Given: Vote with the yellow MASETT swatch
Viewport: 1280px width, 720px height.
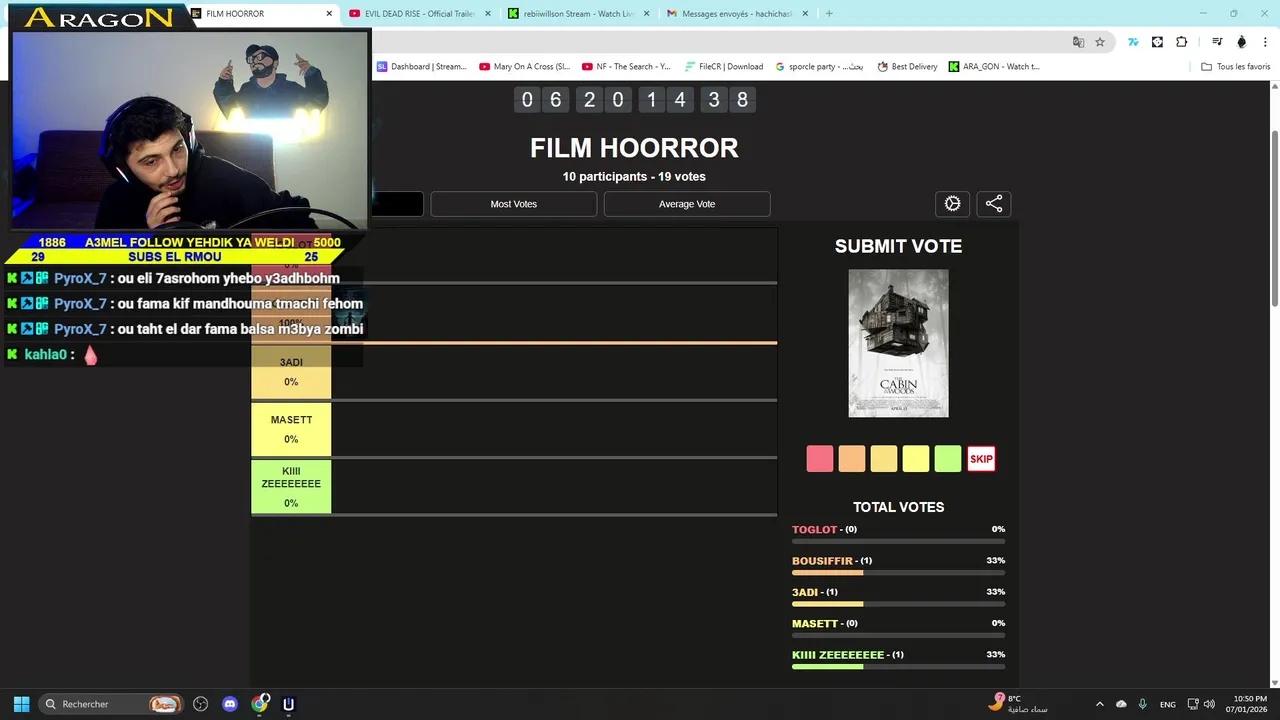Looking at the screenshot, I should pos(916,459).
